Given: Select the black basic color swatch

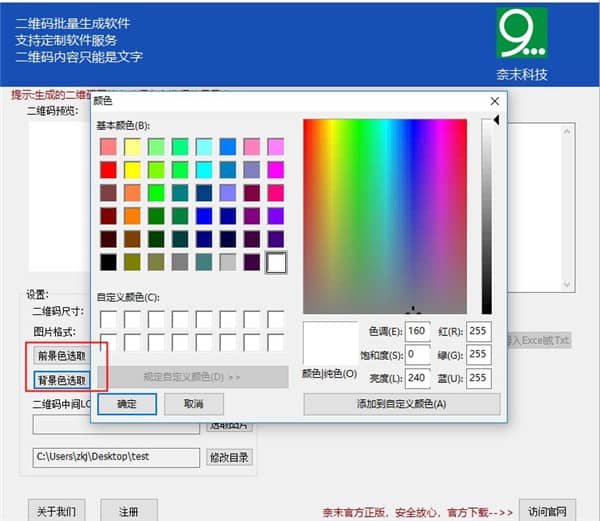Looking at the screenshot, I should (x=108, y=262).
